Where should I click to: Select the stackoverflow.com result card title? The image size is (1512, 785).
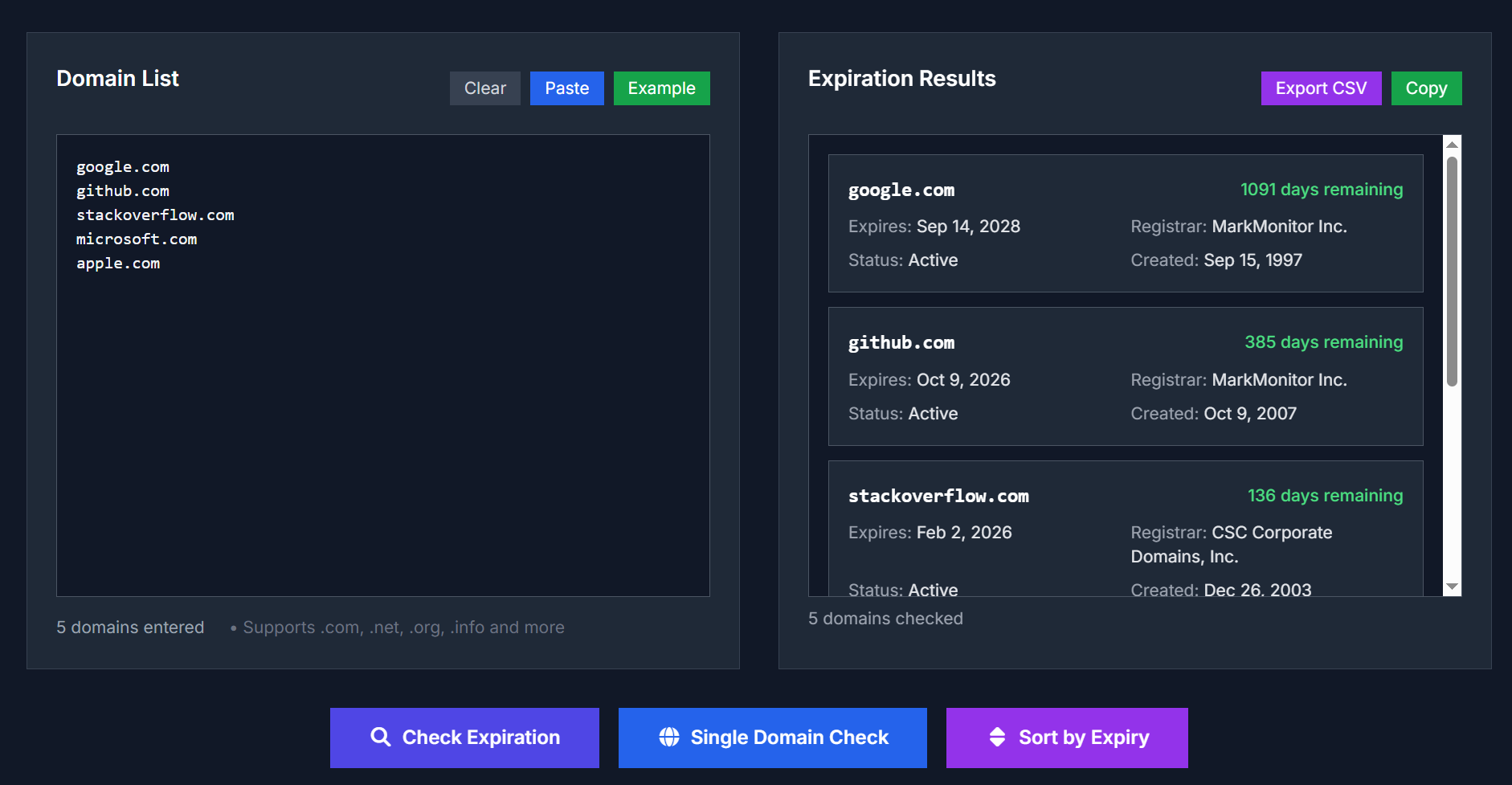pyautogui.click(x=938, y=497)
